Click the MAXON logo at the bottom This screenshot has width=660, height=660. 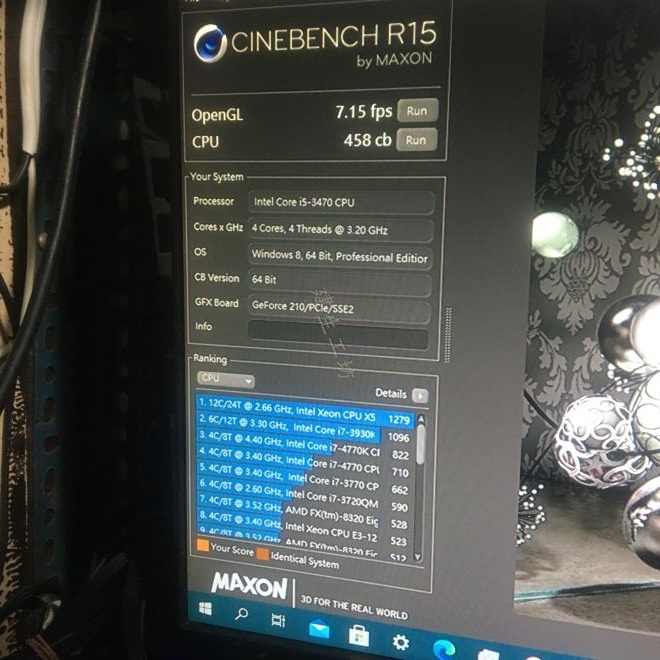[250, 585]
